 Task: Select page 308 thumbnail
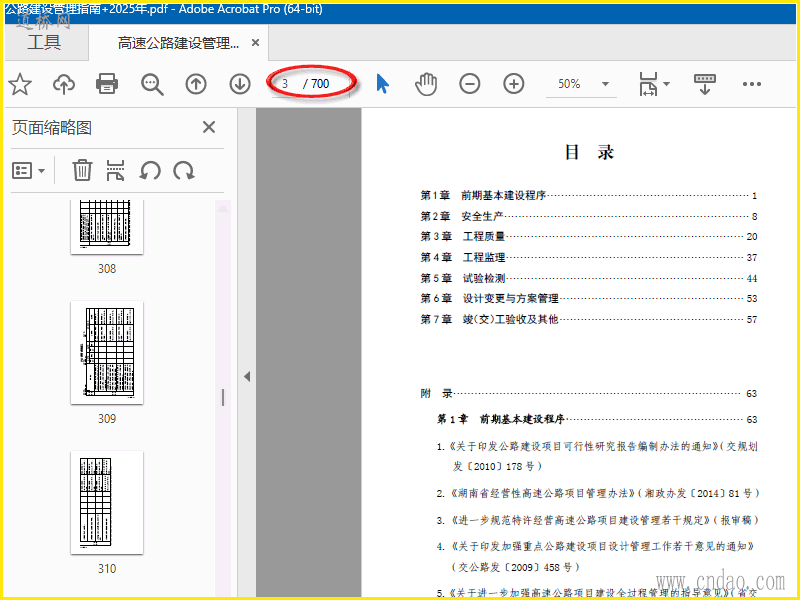click(x=107, y=226)
